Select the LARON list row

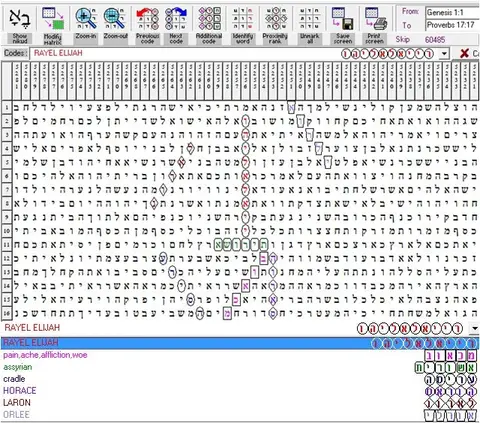240,403
